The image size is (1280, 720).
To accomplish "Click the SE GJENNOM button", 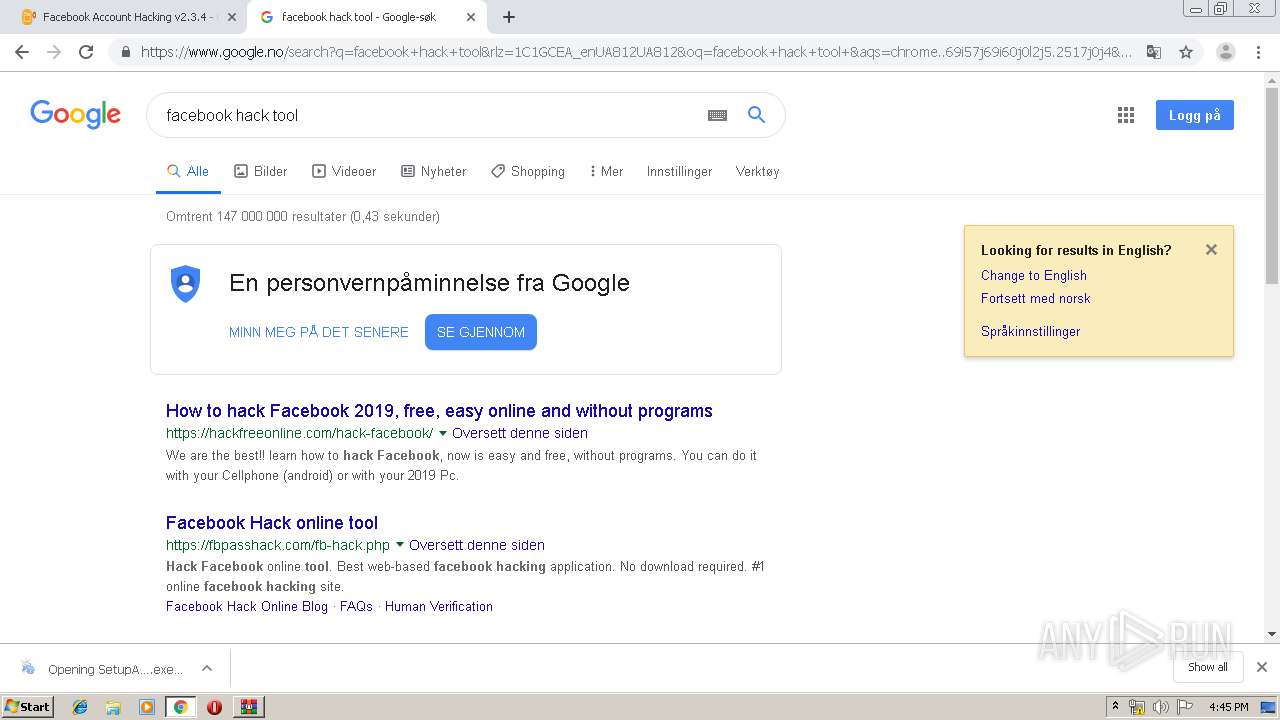I will click(481, 332).
